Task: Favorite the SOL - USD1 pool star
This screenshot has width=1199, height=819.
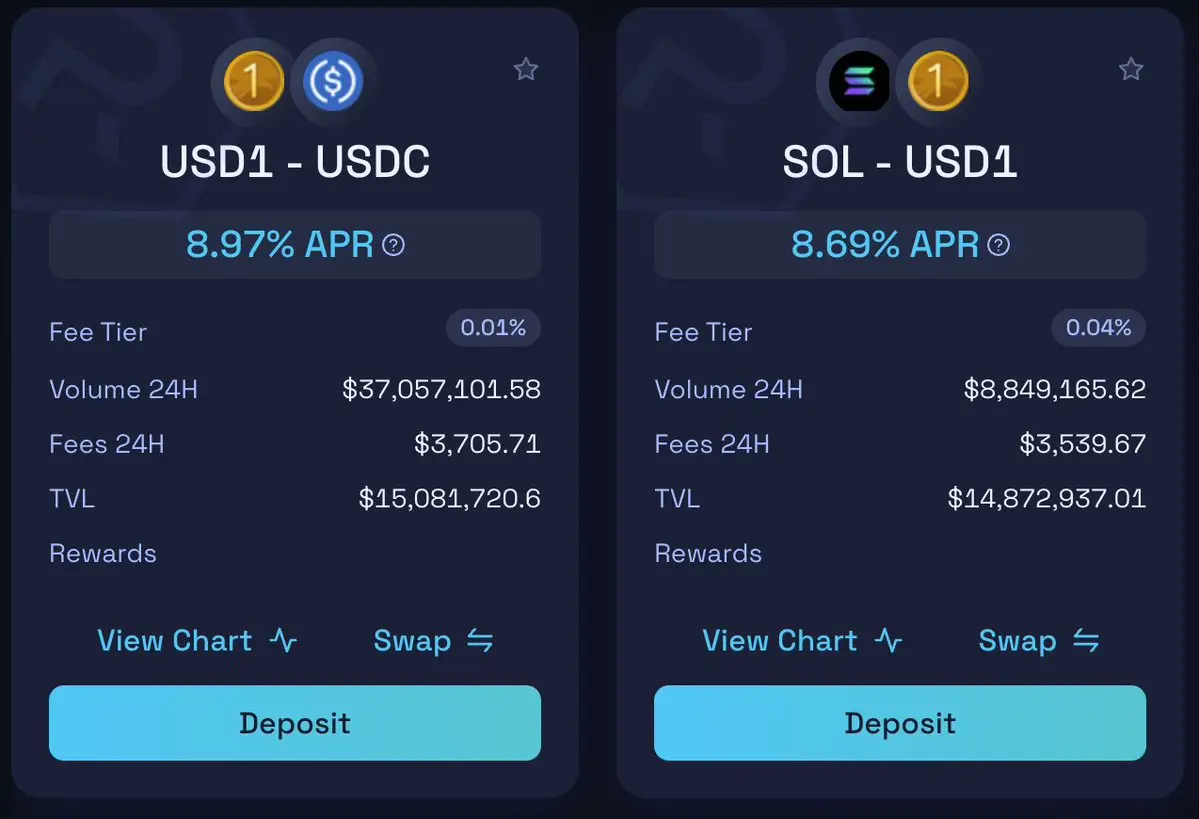Action: 1131,70
